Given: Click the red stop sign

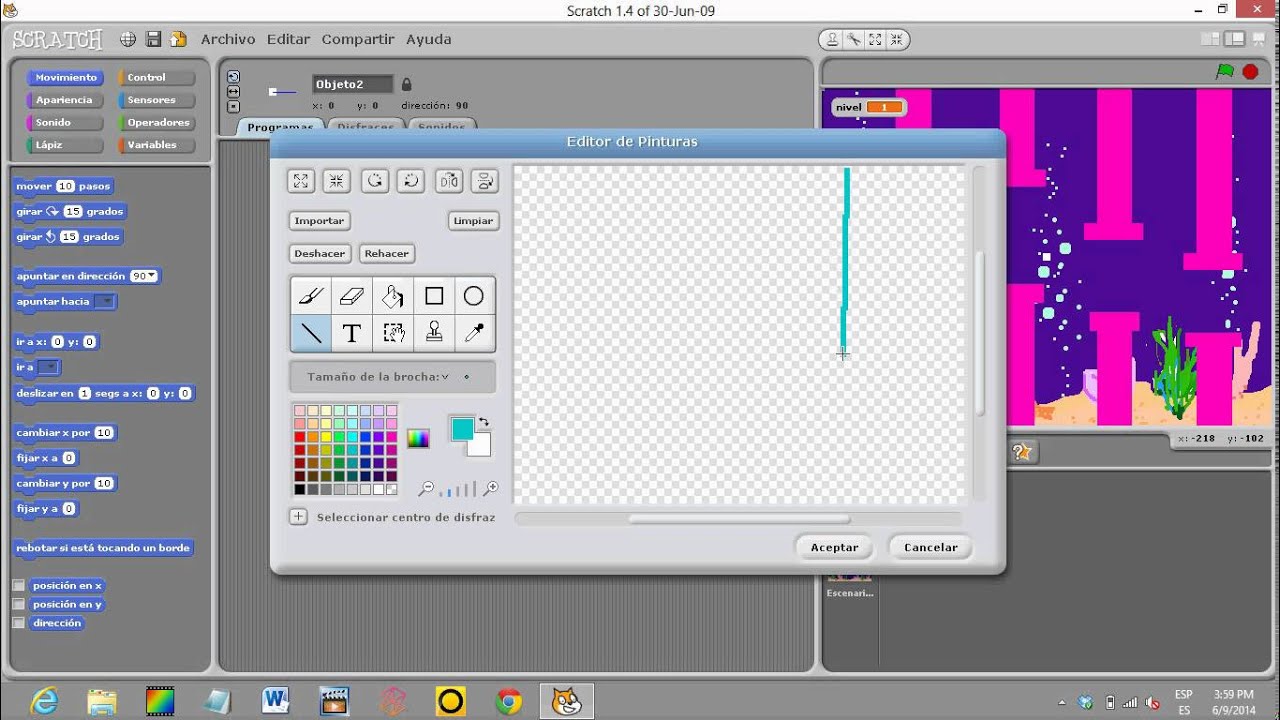Looking at the screenshot, I should point(1250,72).
